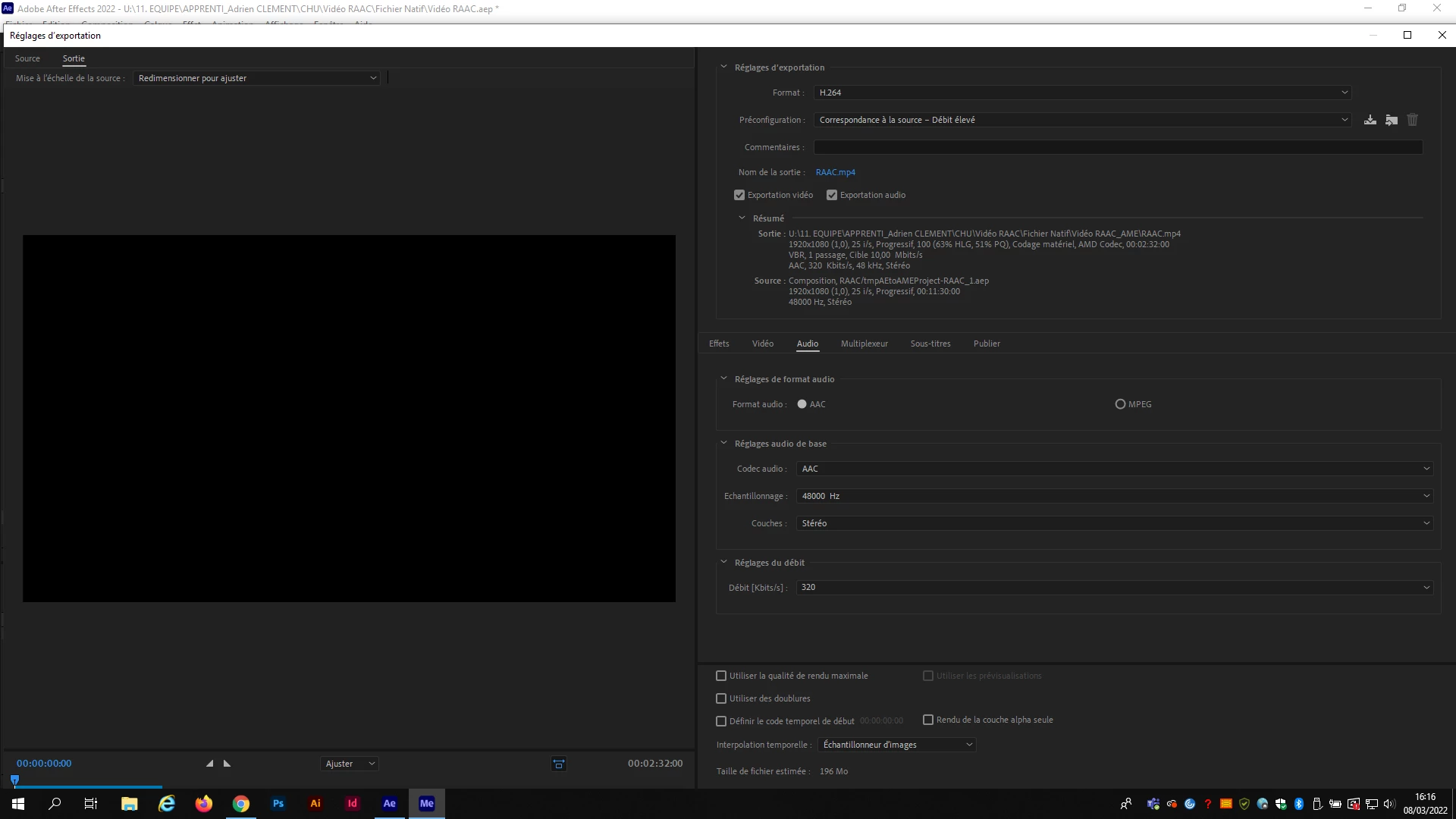Switch to the Vidéo tab

tap(762, 344)
